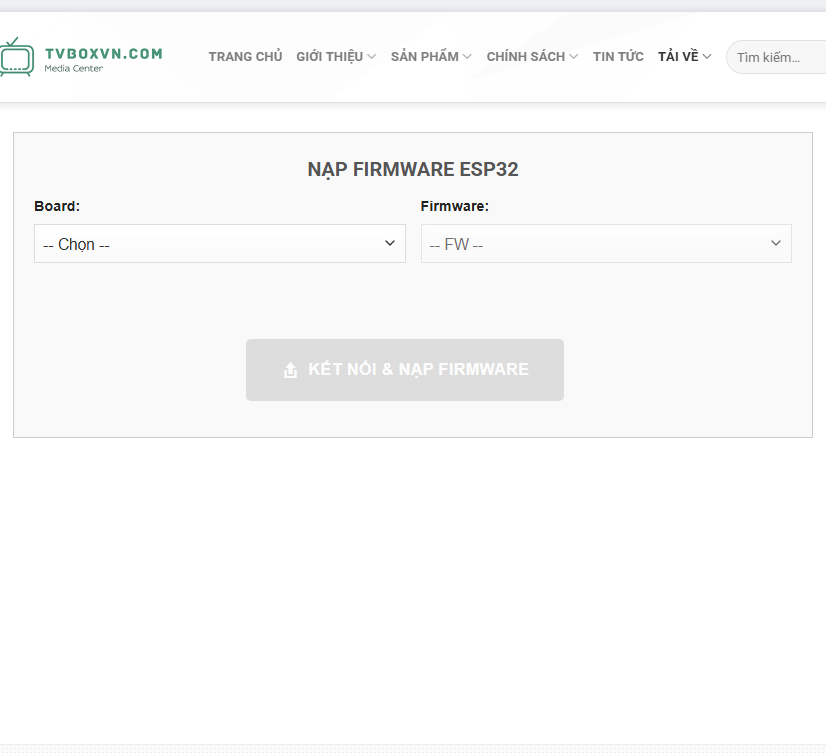
Task: Click the NẠP FIRMWARE ESP32 heading
Action: pyautogui.click(x=412, y=170)
